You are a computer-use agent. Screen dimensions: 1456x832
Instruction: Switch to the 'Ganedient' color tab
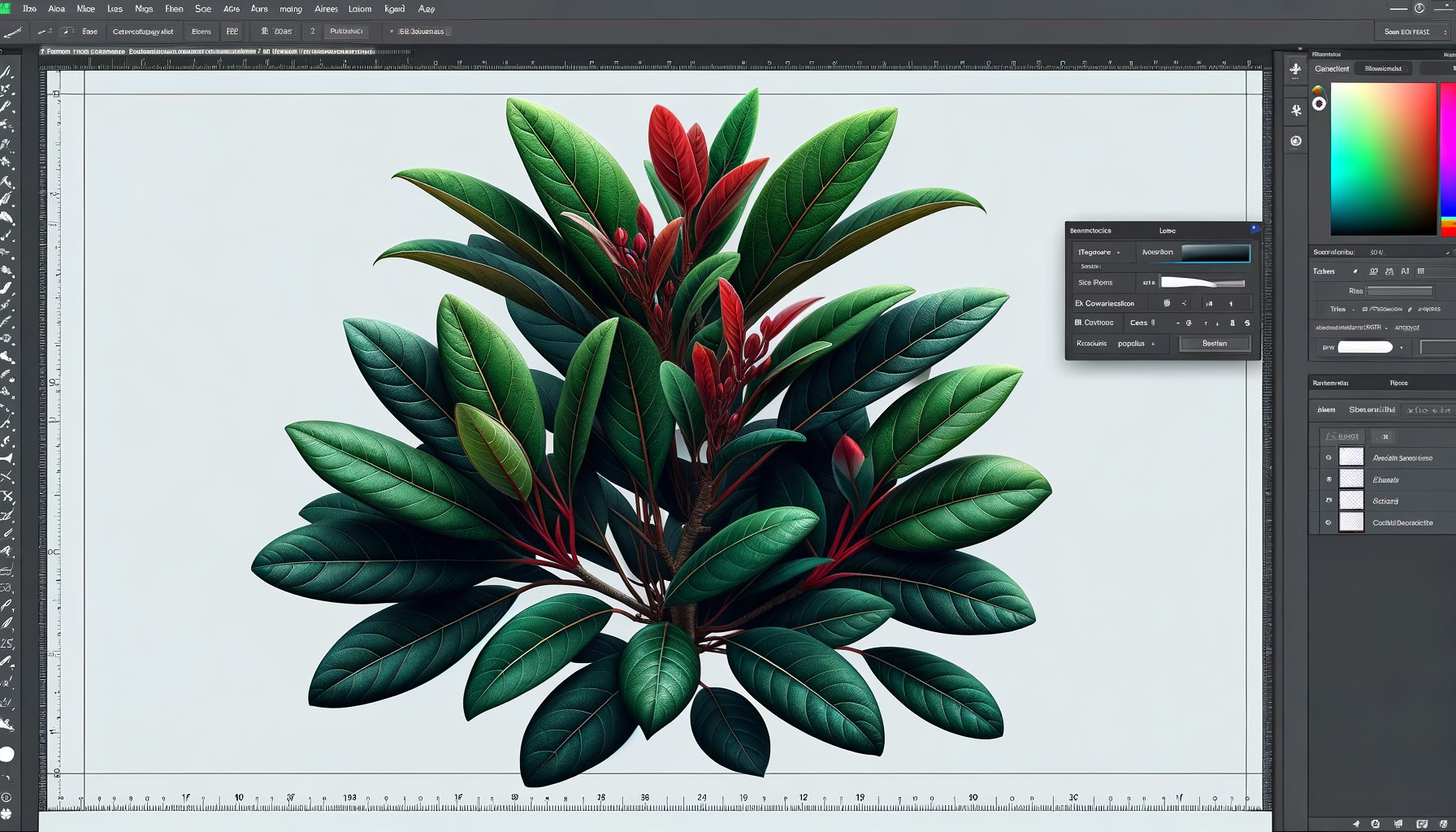1332,69
